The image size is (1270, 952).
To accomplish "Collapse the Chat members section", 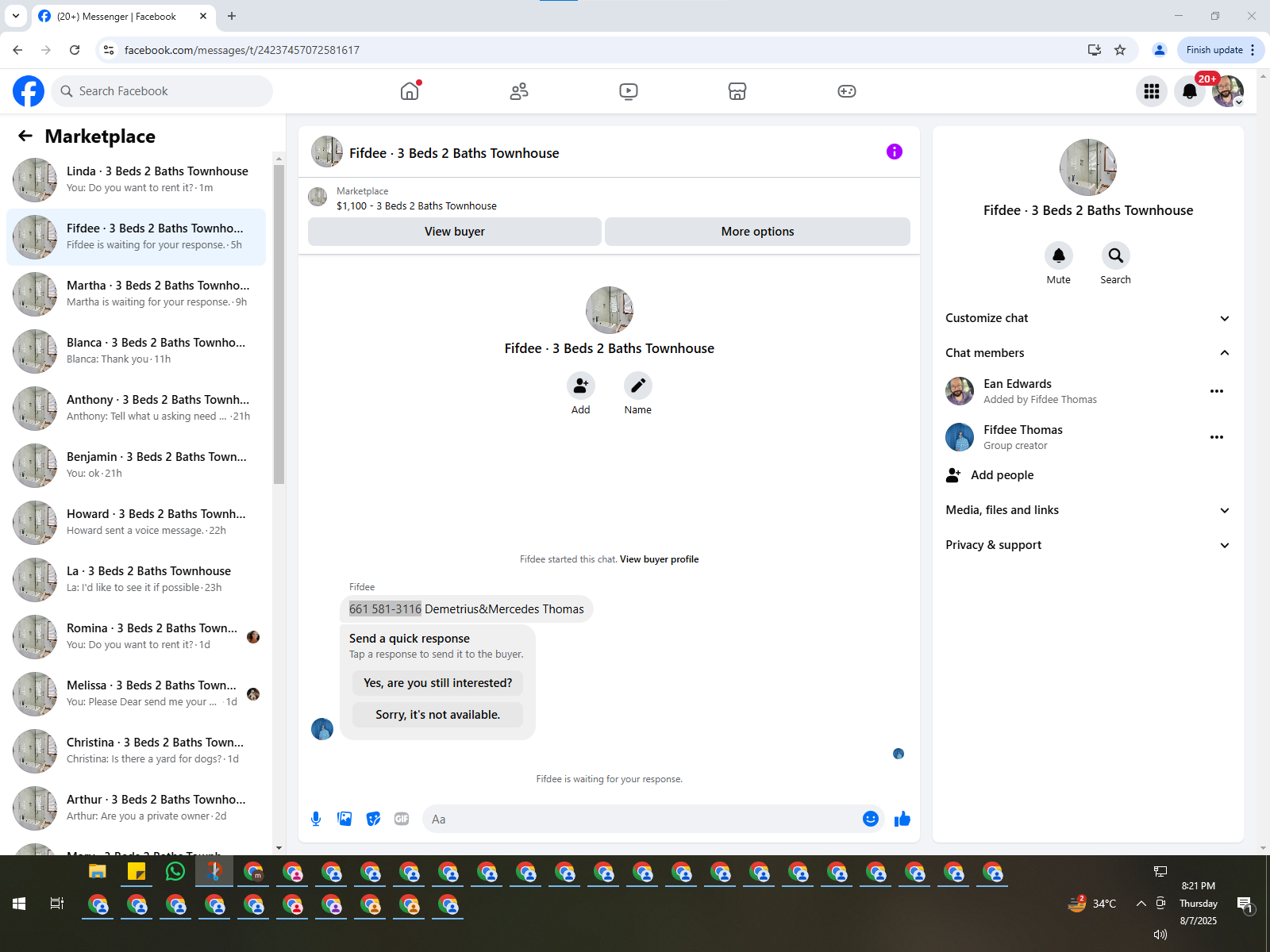I will 1088,353.
